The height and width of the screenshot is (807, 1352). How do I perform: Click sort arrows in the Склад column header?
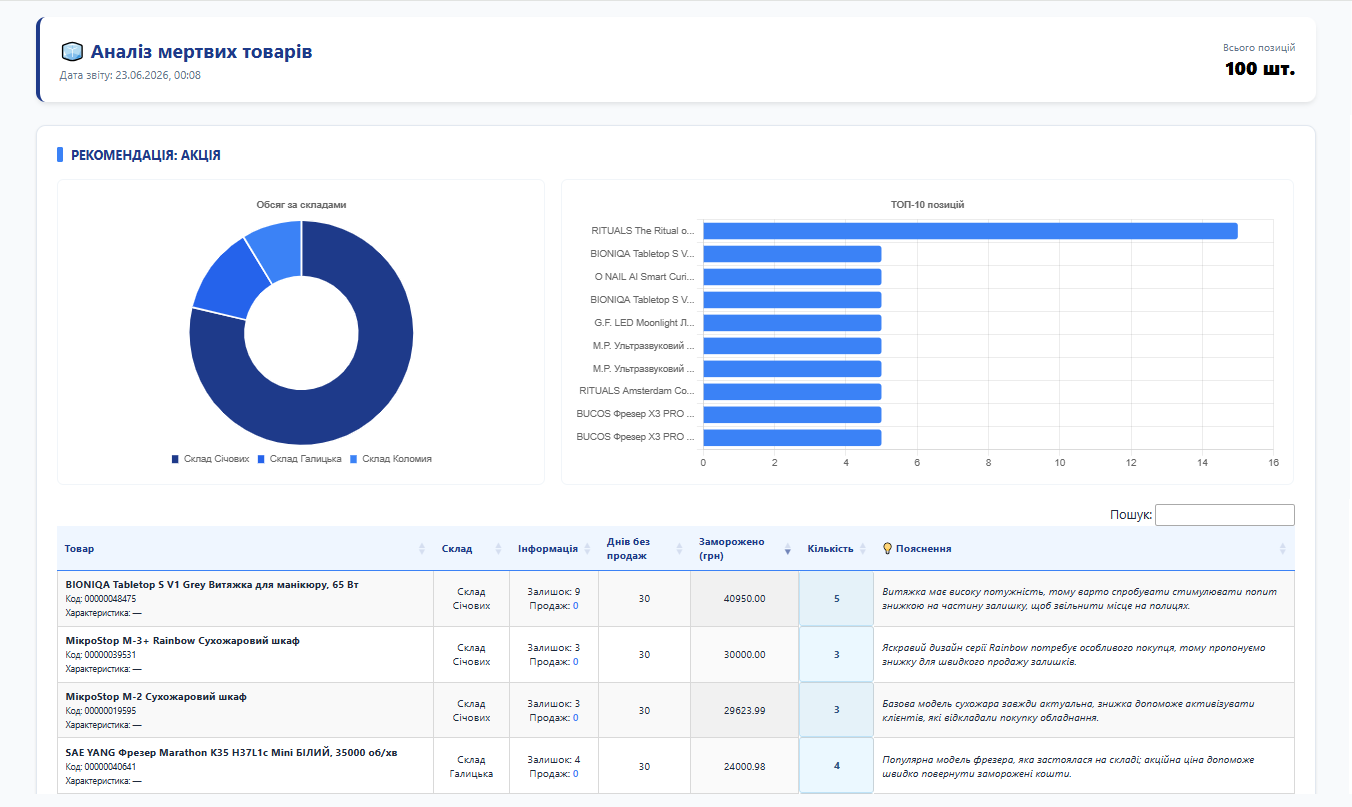click(498, 549)
